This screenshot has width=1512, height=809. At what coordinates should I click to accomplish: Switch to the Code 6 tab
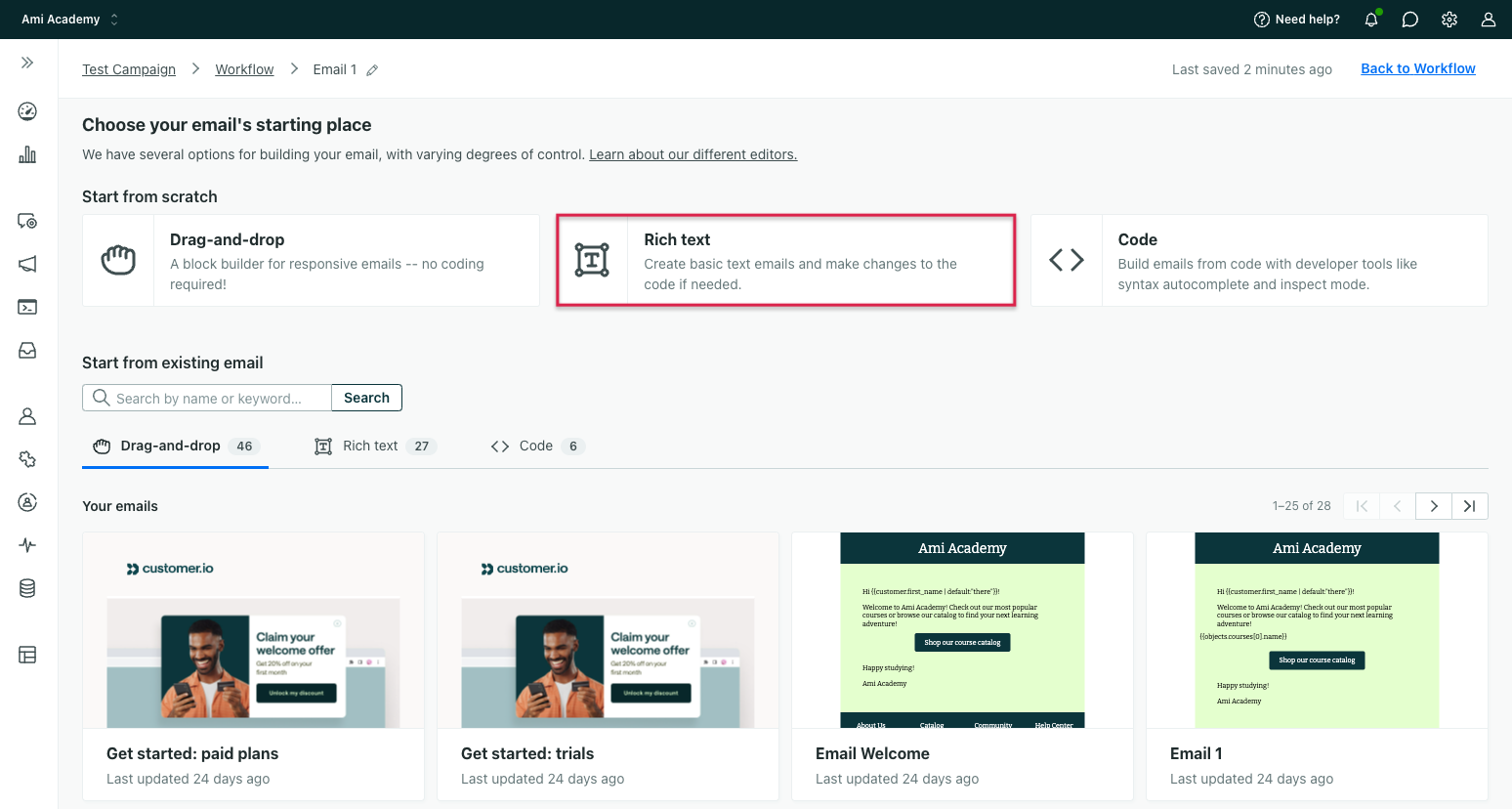point(538,447)
